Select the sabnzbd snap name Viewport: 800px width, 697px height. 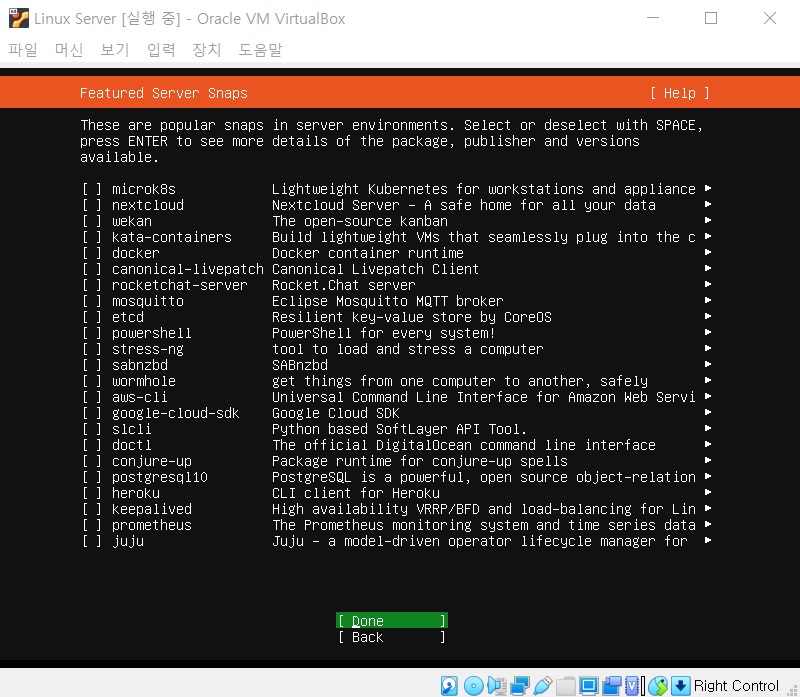(x=140, y=365)
